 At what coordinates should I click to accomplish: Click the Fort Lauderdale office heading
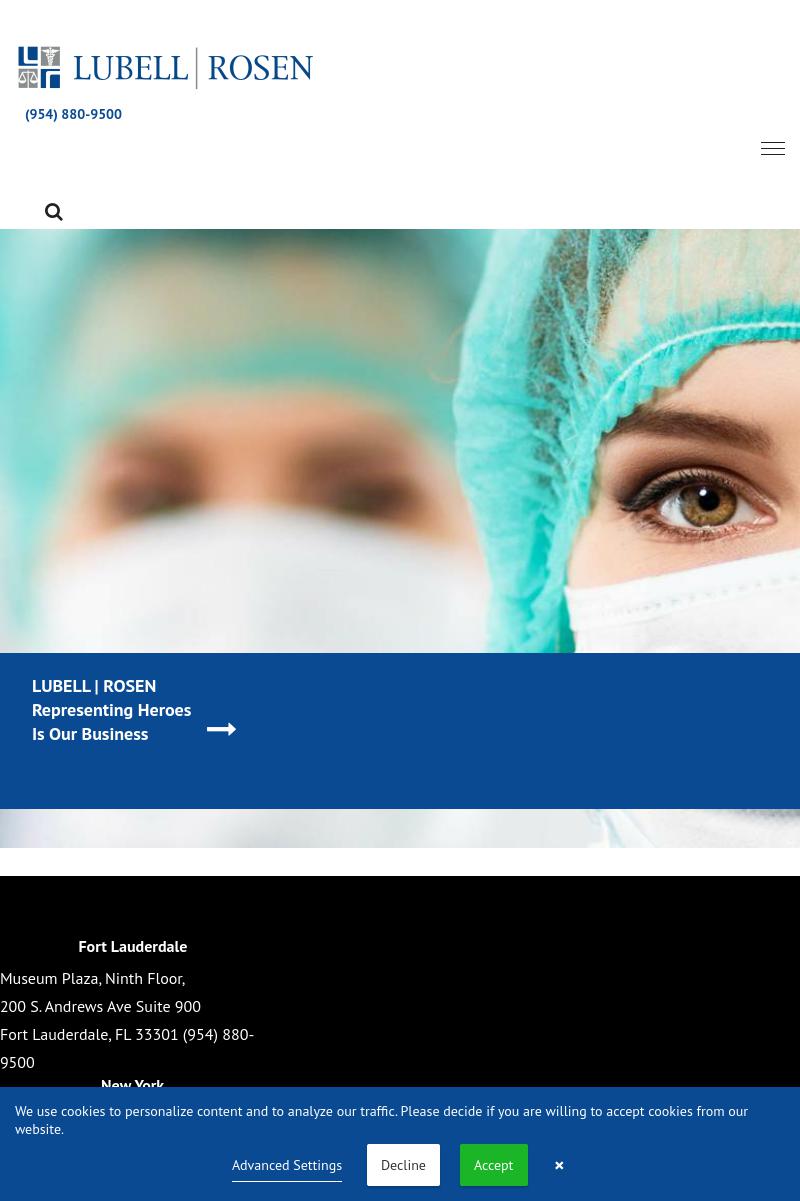coord(132,946)
